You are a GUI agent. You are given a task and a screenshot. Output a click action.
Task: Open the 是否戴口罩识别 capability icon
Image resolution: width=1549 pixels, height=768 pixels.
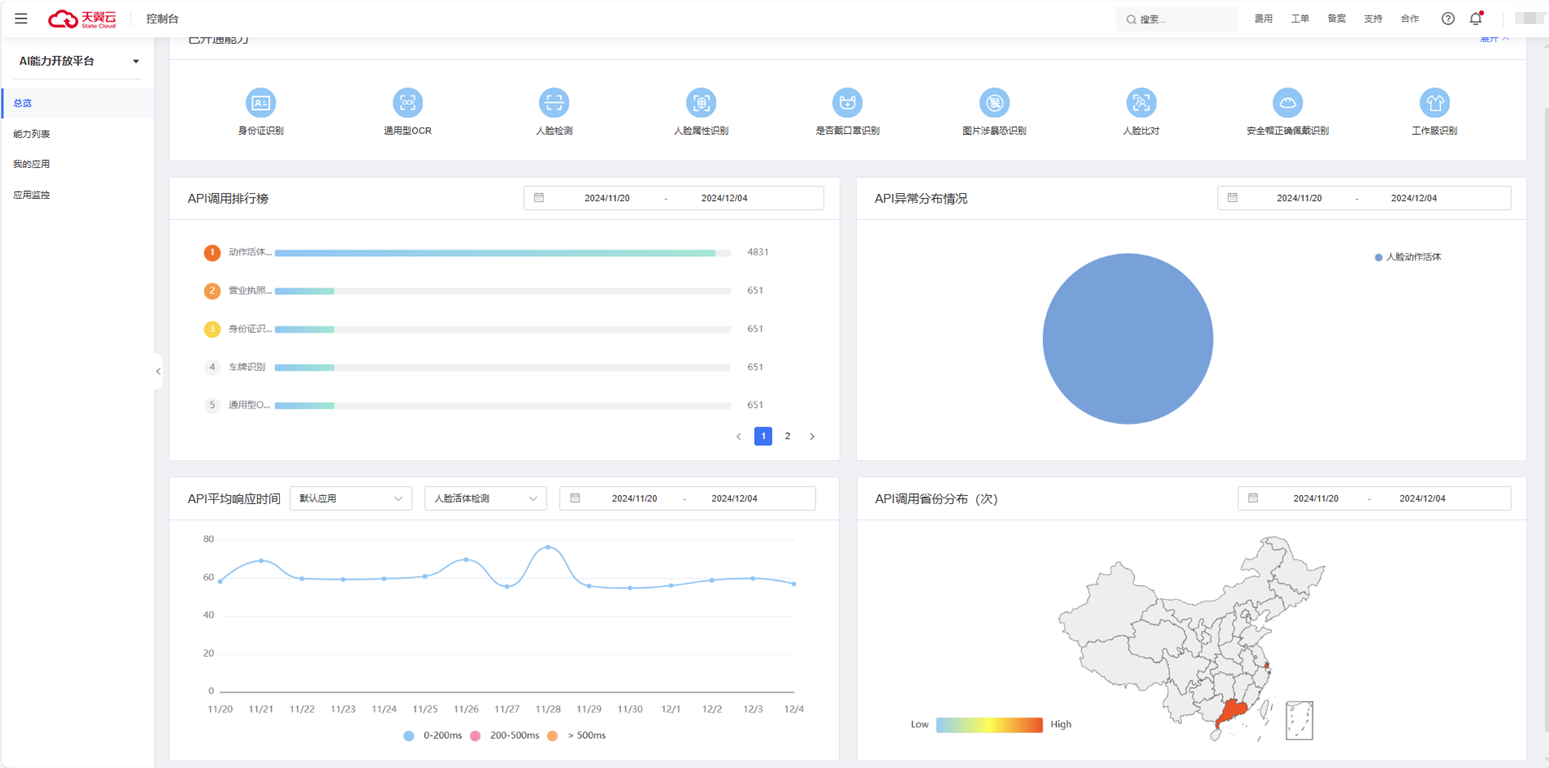[x=847, y=102]
